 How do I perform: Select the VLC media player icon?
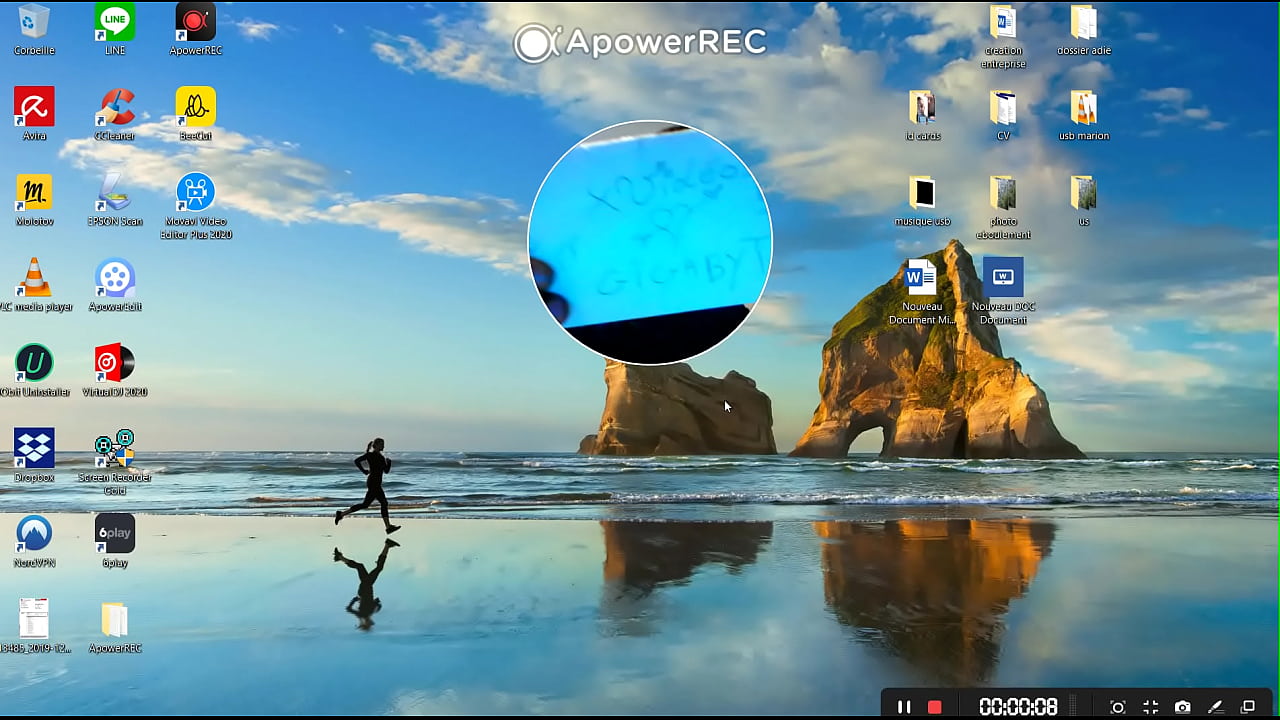tap(35, 284)
